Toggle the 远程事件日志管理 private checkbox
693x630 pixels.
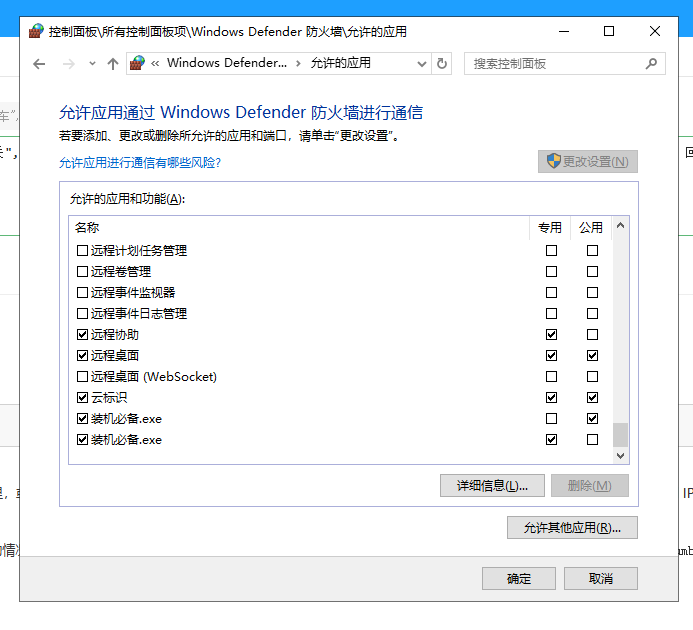coord(551,313)
